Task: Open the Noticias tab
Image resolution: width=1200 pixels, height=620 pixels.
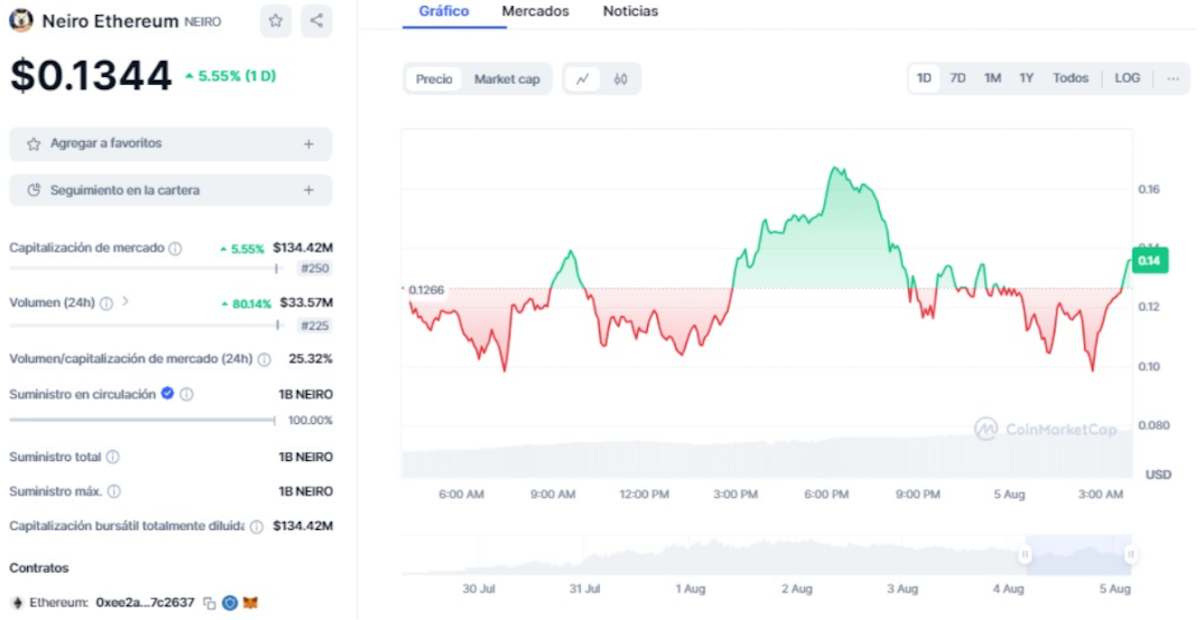Action: [x=631, y=11]
